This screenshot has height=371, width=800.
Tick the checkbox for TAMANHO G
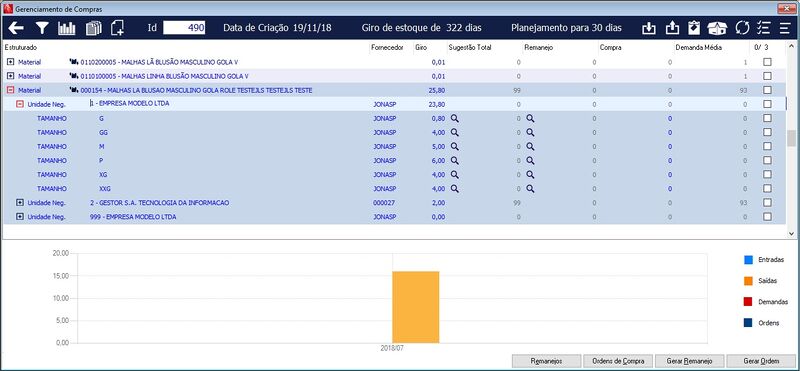coord(767,118)
